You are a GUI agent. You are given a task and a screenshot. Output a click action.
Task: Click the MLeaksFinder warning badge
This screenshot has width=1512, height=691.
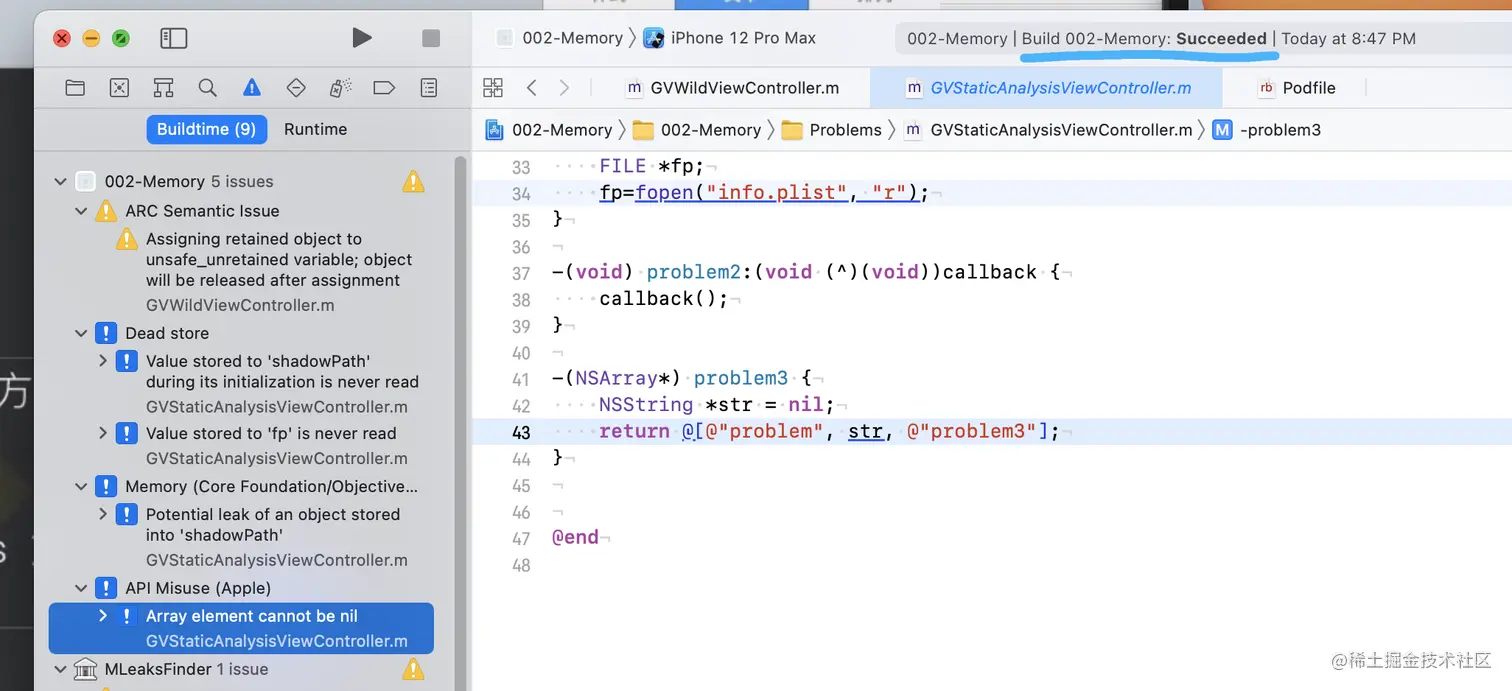tap(413, 669)
